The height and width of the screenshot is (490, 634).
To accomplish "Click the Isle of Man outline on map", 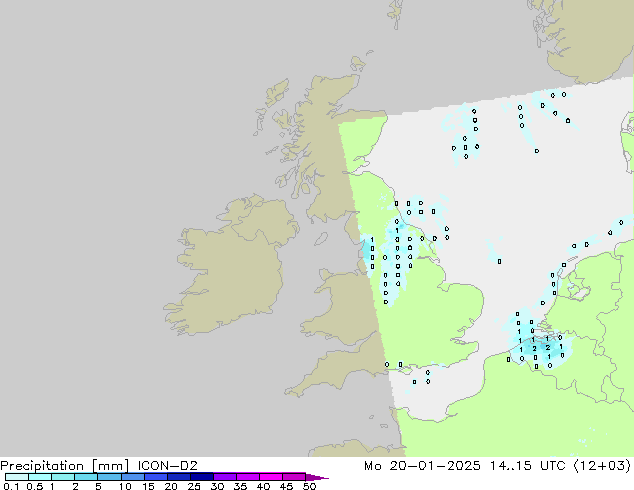I will click(321, 239).
